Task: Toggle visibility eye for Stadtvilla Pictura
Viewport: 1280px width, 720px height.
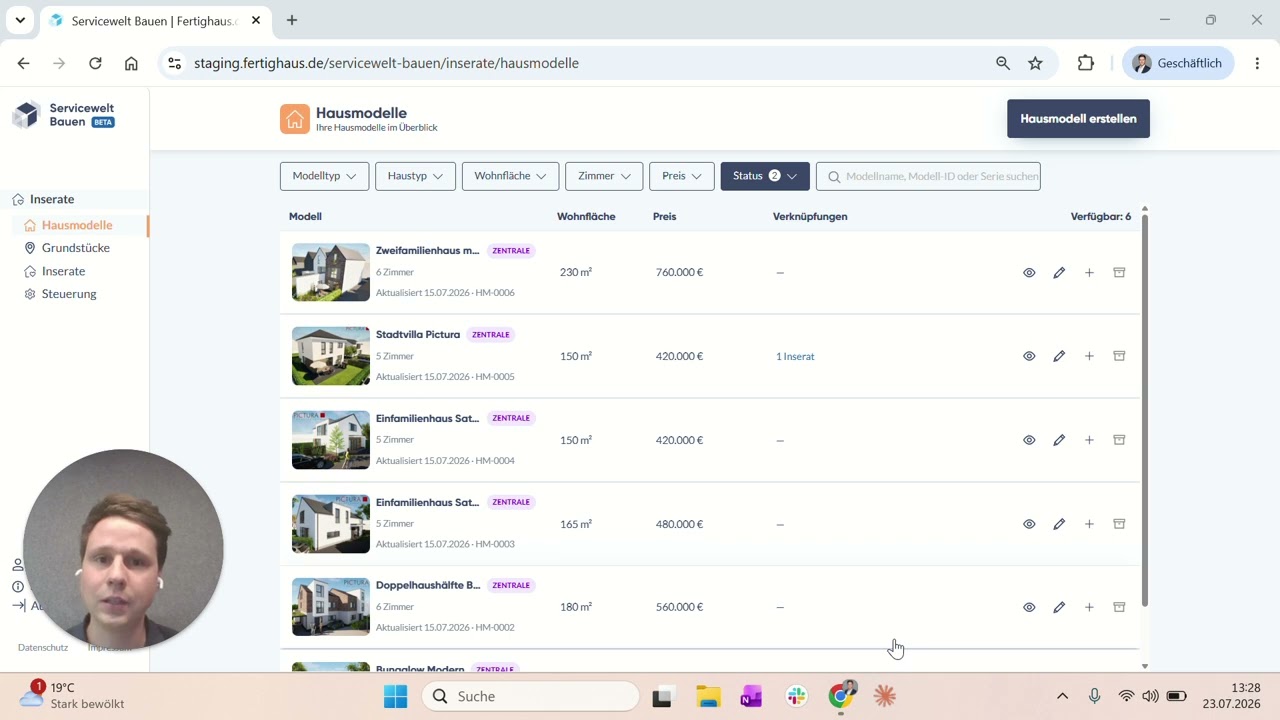Action: (x=1029, y=356)
